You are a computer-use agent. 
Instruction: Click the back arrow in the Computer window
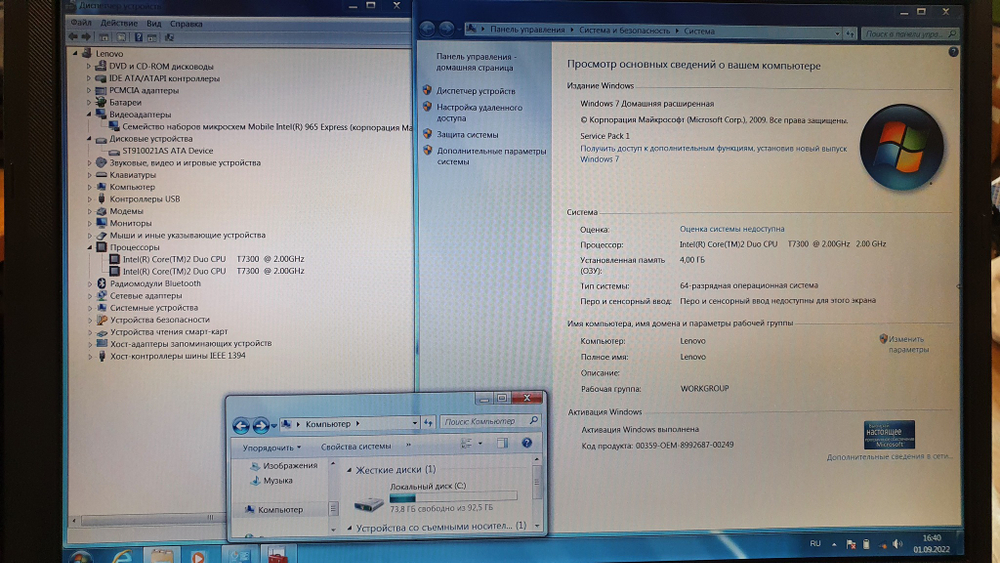(241, 425)
